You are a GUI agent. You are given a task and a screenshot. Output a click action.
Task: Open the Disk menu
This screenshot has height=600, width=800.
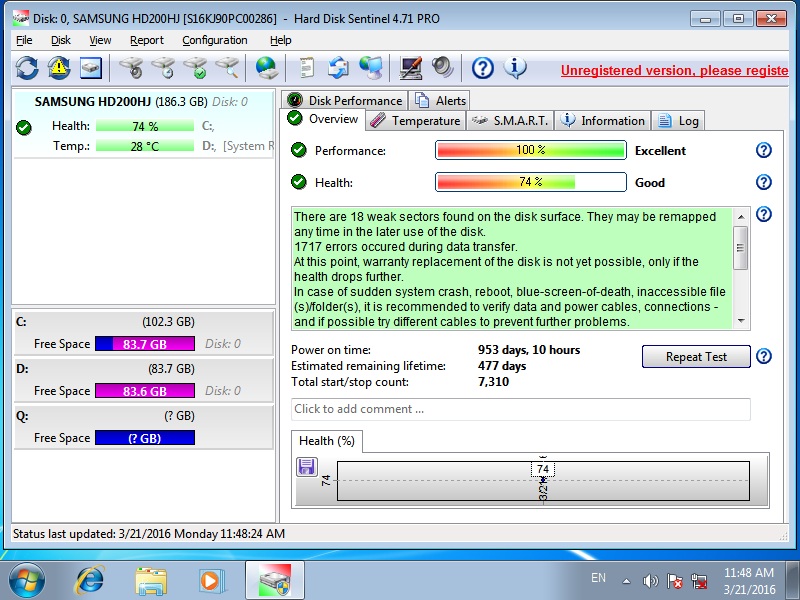[x=61, y=40]
